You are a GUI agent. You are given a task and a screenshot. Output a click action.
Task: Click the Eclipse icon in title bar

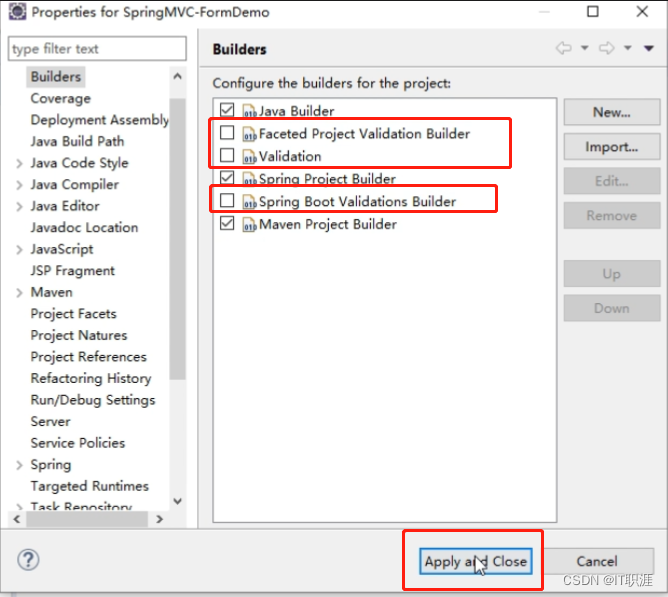click(x=17, y=12)
